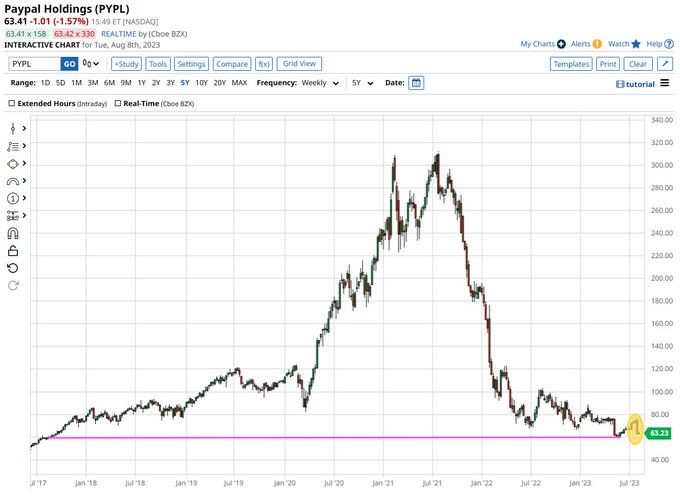680x497 pixels.
Task: Toggle the magnet snap tool
Action: [x=13, y=234]
